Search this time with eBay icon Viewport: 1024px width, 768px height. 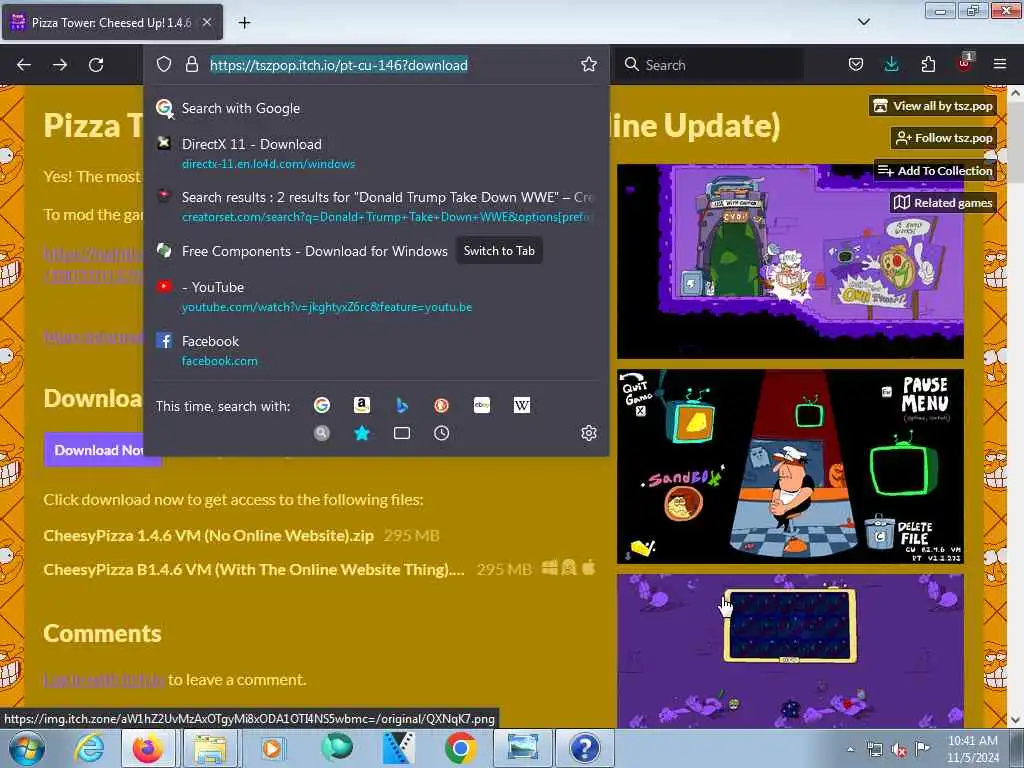(x=481, y=406)
